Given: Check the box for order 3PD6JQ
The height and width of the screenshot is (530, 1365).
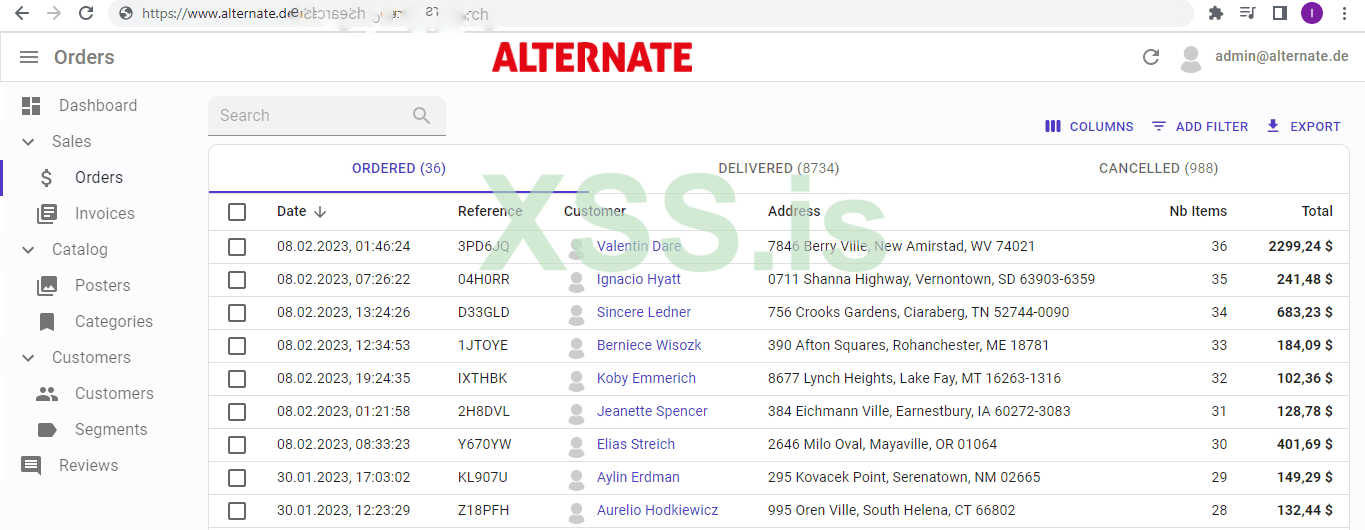Looking at the screenshot, I should pos(237,246).
